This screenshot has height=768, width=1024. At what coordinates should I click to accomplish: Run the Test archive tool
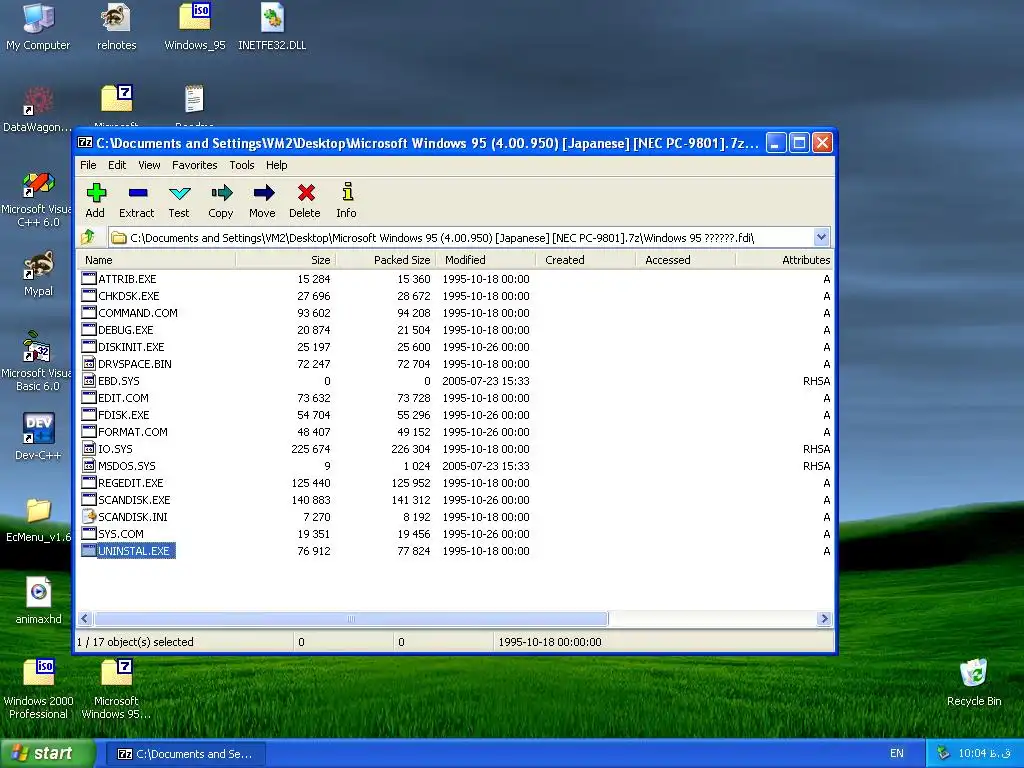coord(179,193)
